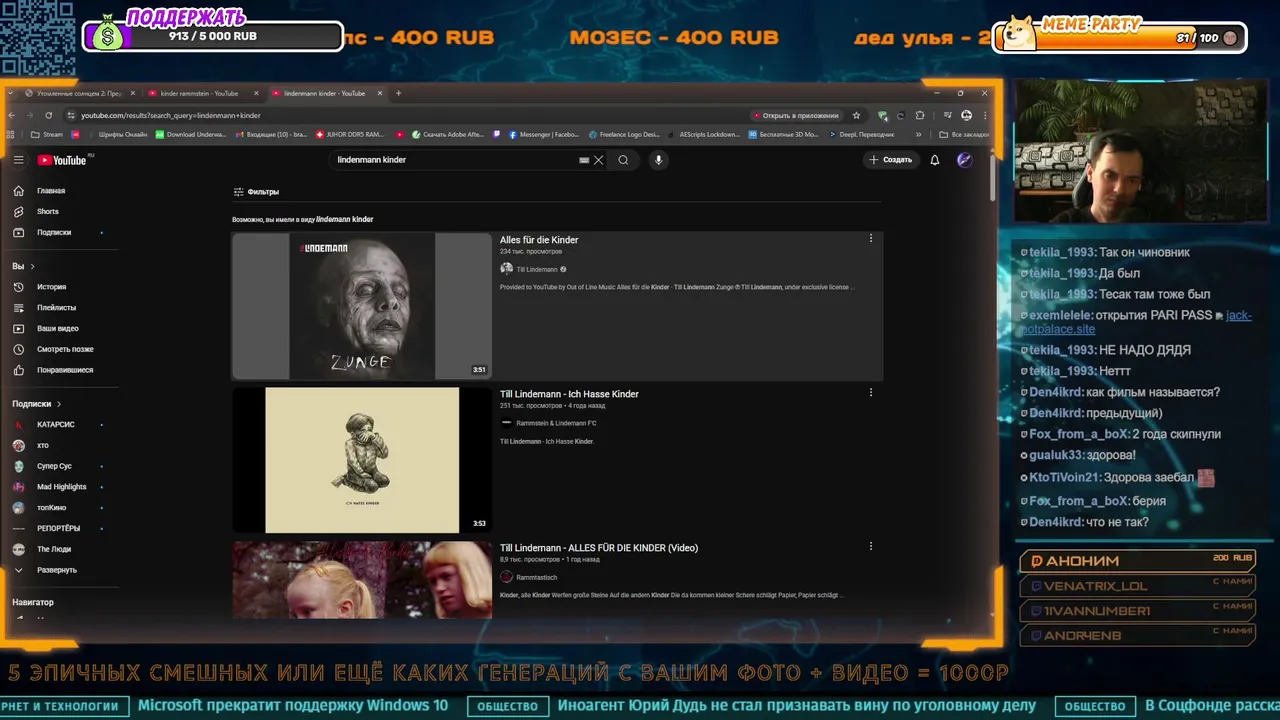The height and width of the screenshot is (720, 1280).
Task: Expand the Подписки section header
Action: (x=36, y=404)
